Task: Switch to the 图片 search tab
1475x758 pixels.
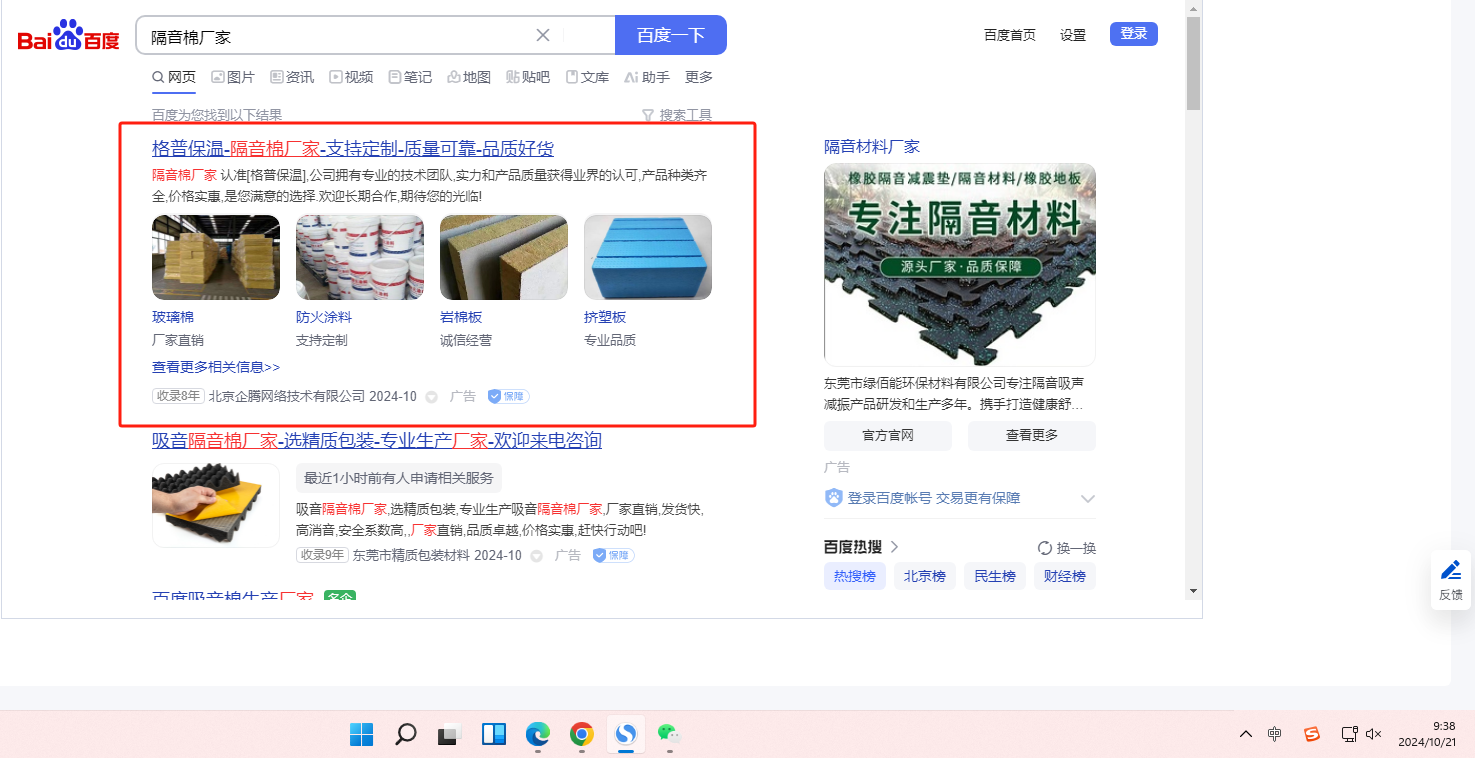Action: (233, 77)
